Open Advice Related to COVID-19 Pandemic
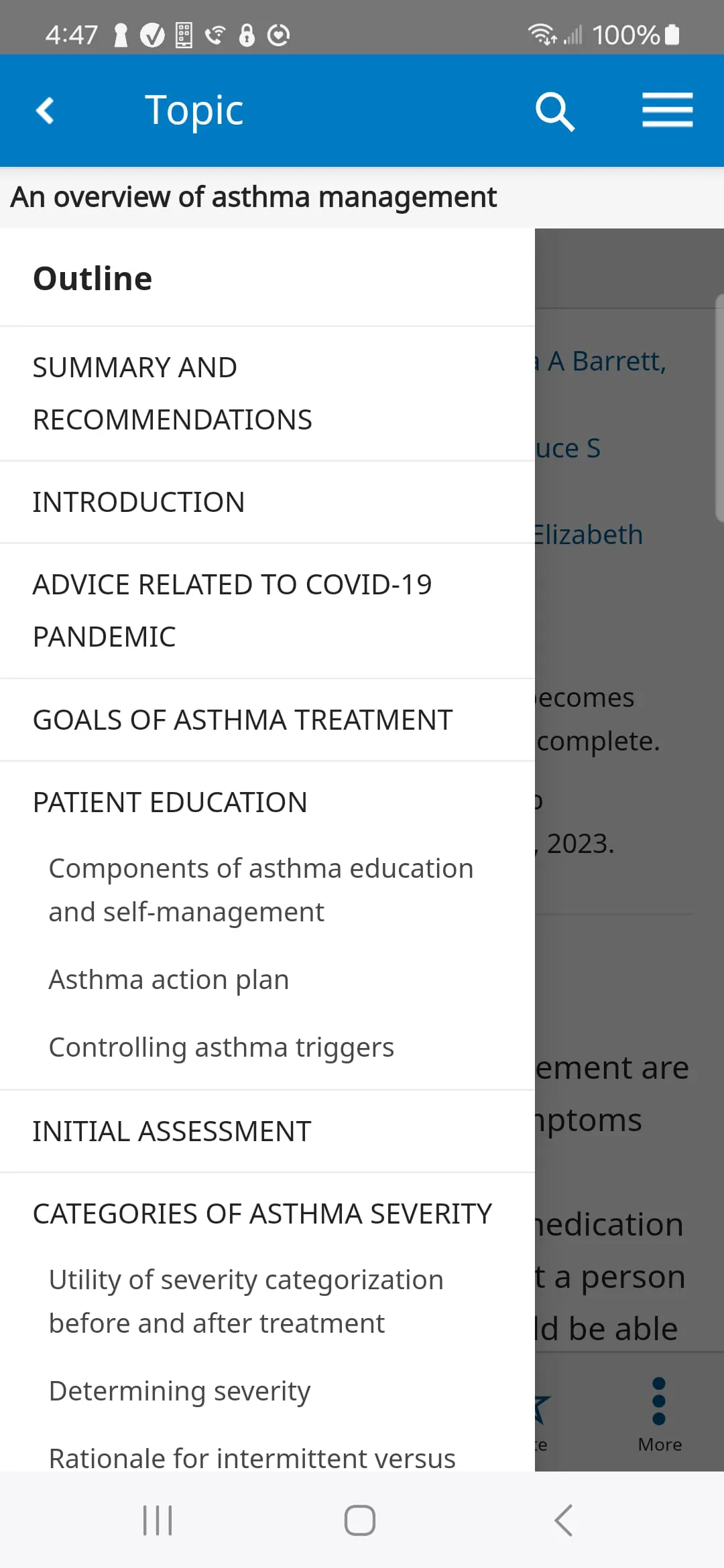The width and height of the screenshot is (724, 1568). tap(232, 610)
